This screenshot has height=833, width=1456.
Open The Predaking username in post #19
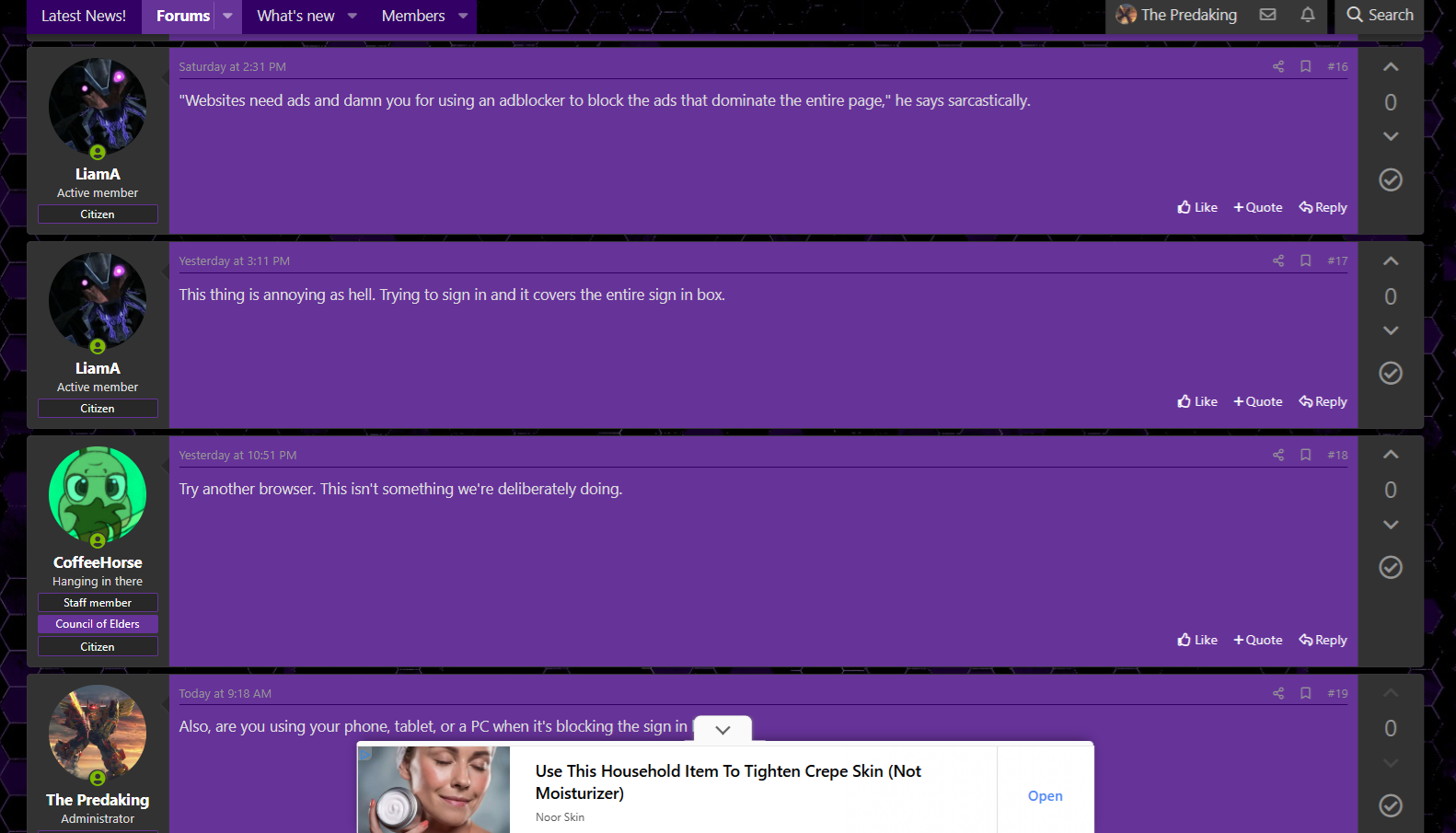pyautogui.click(x=98, y=800)
